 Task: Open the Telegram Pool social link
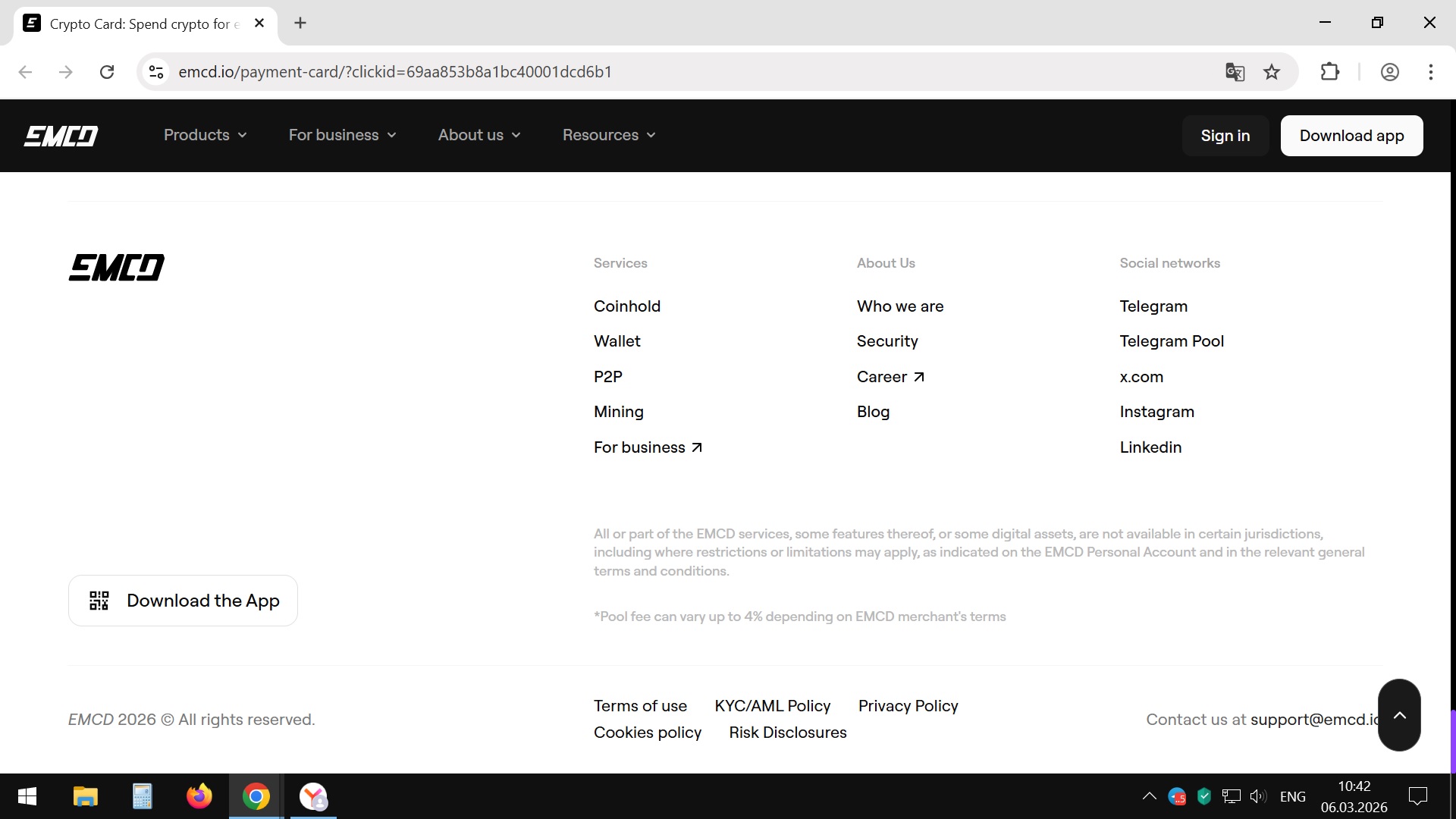coord(1171,341)
